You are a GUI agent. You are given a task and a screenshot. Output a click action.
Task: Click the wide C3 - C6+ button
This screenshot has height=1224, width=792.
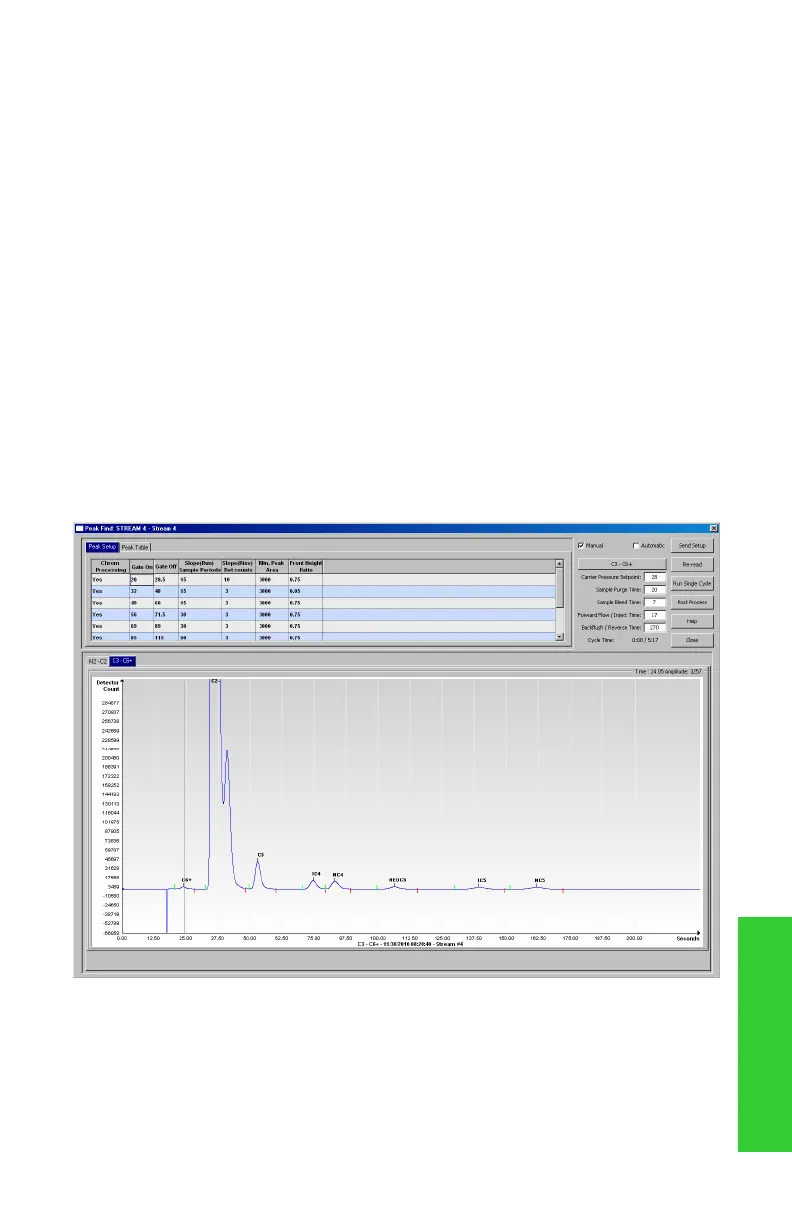(620, 564)
